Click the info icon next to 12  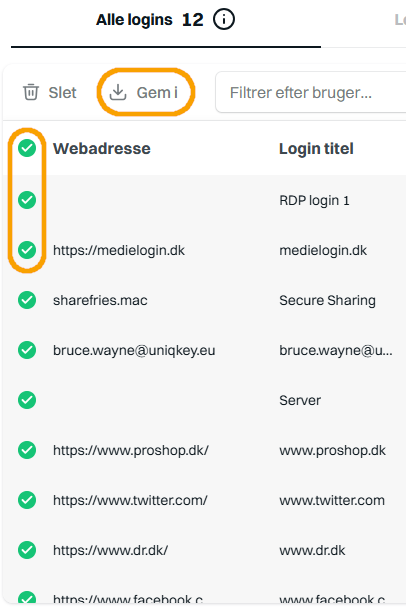pos(224,19)
